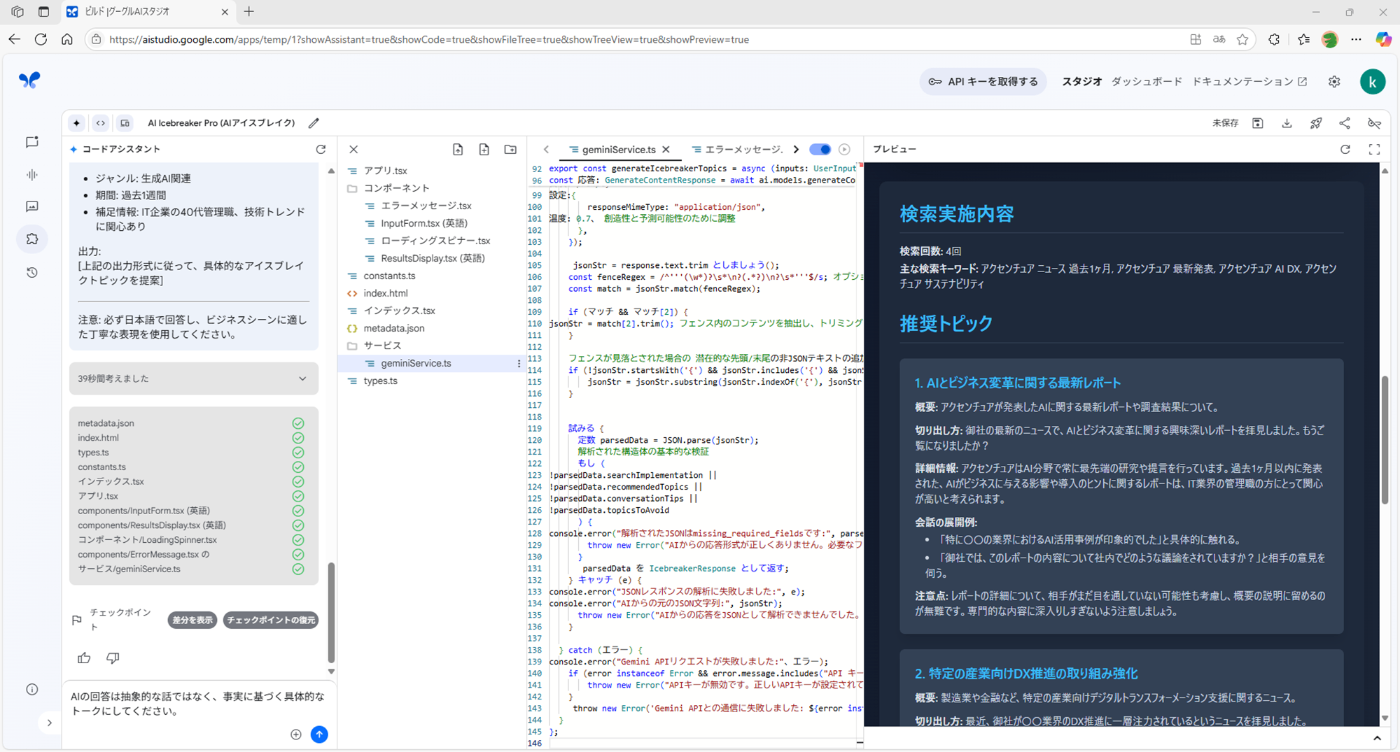This screenshot has height=752, width=1400.
Task: Show the previous editor tabs with left chevron
Action: point(546,149)
